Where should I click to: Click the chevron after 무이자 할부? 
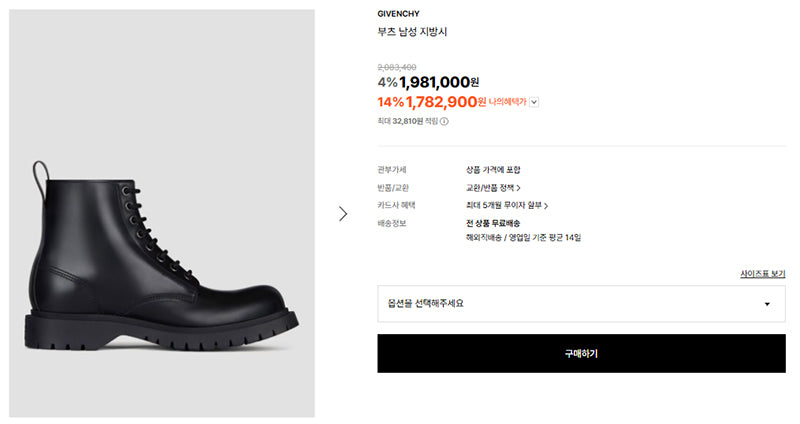tap(545, 206)
